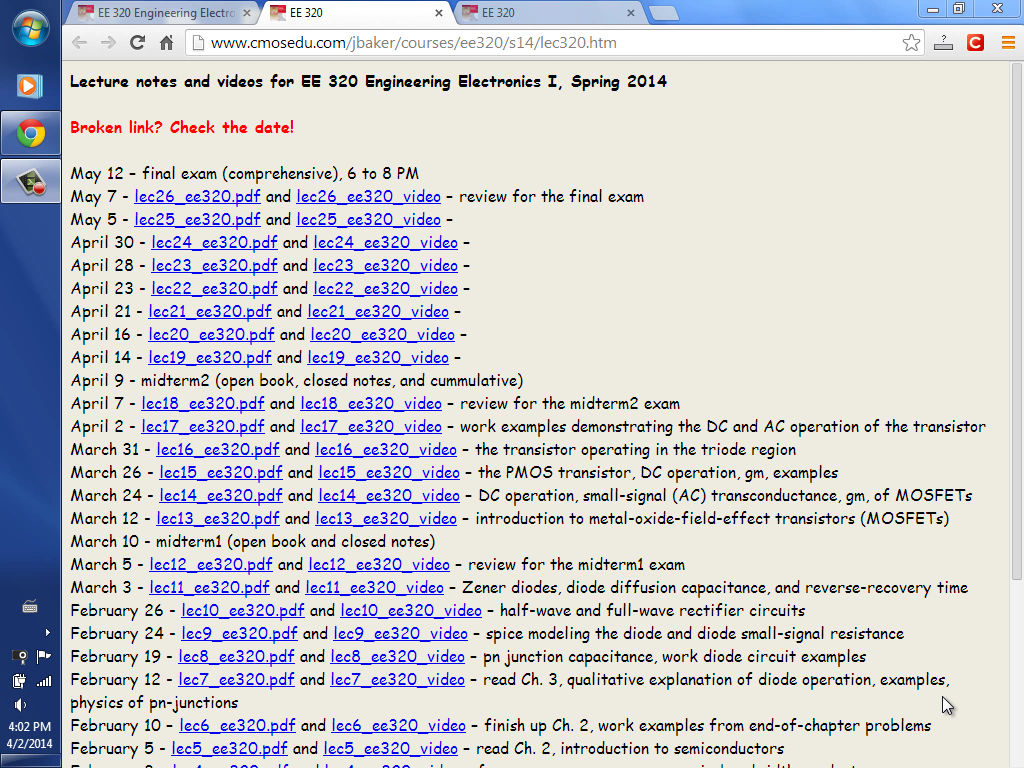The height and width of the screenshot is (768, 1024).
Task: Click the 'March 10 - midterm1' line
Action: [253, 541]
